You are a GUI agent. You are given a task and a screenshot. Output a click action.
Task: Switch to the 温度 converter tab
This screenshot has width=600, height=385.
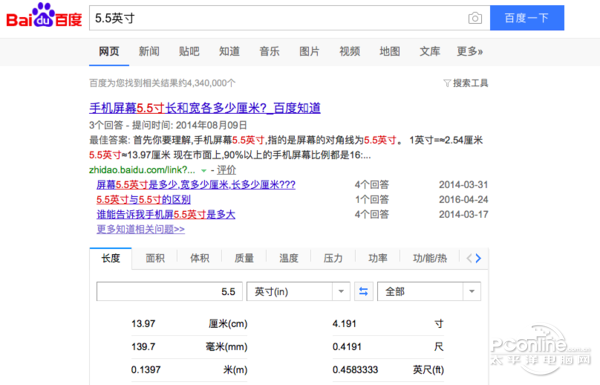point(289,258)
